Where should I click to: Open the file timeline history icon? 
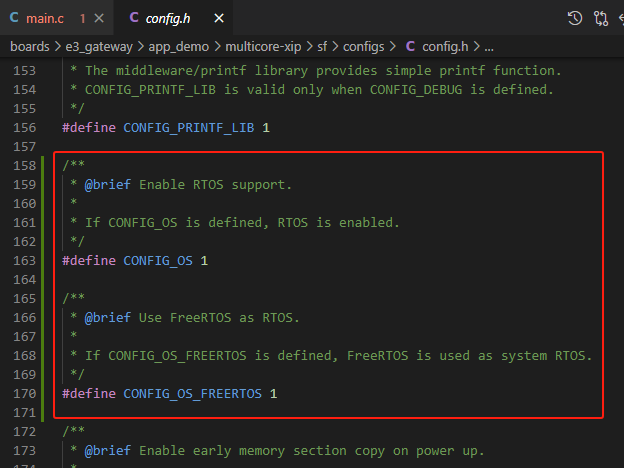click(x=575, y=18)
